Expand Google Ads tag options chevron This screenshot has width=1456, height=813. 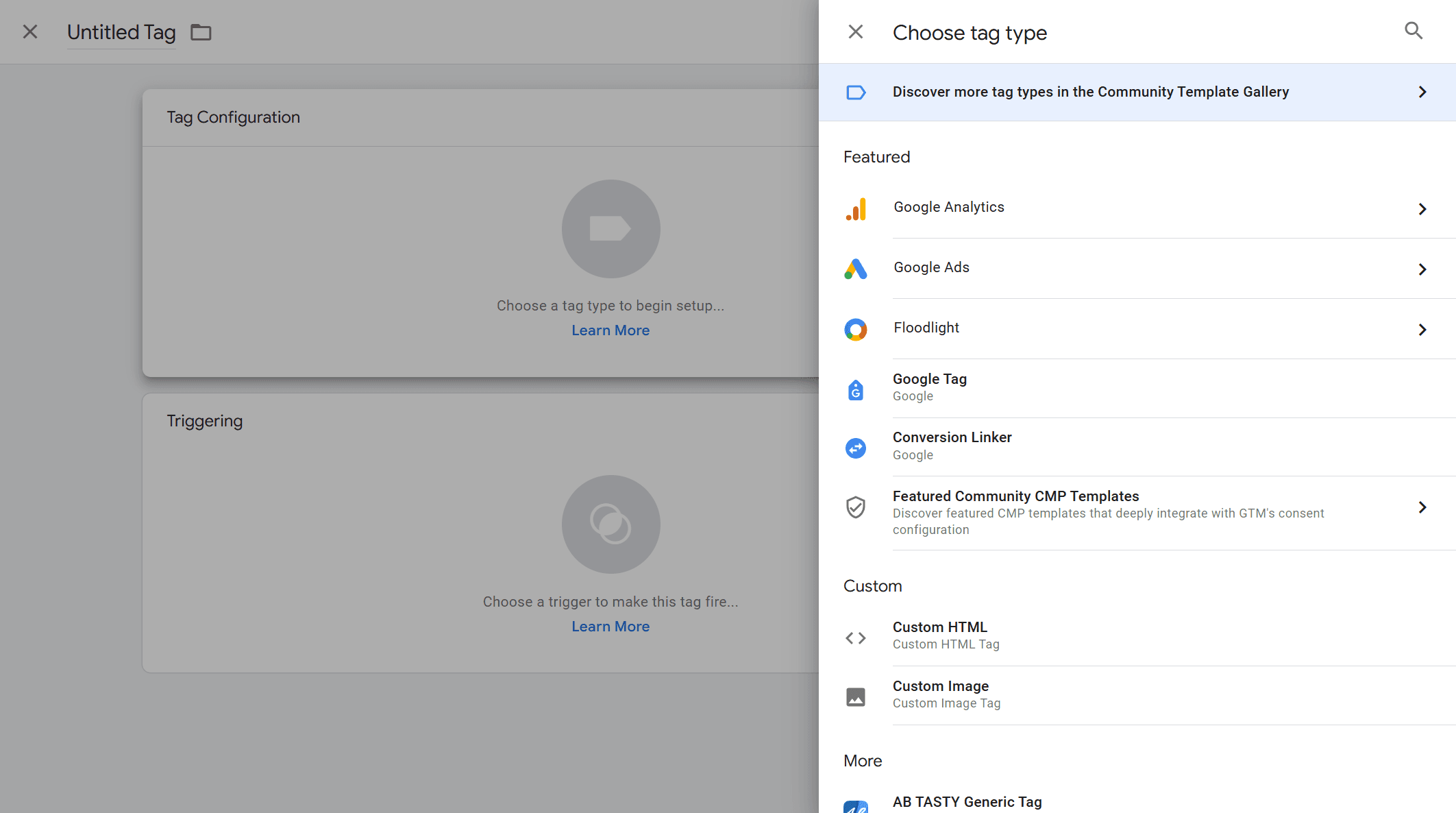pyautogui.click(x=1422, y=269)
